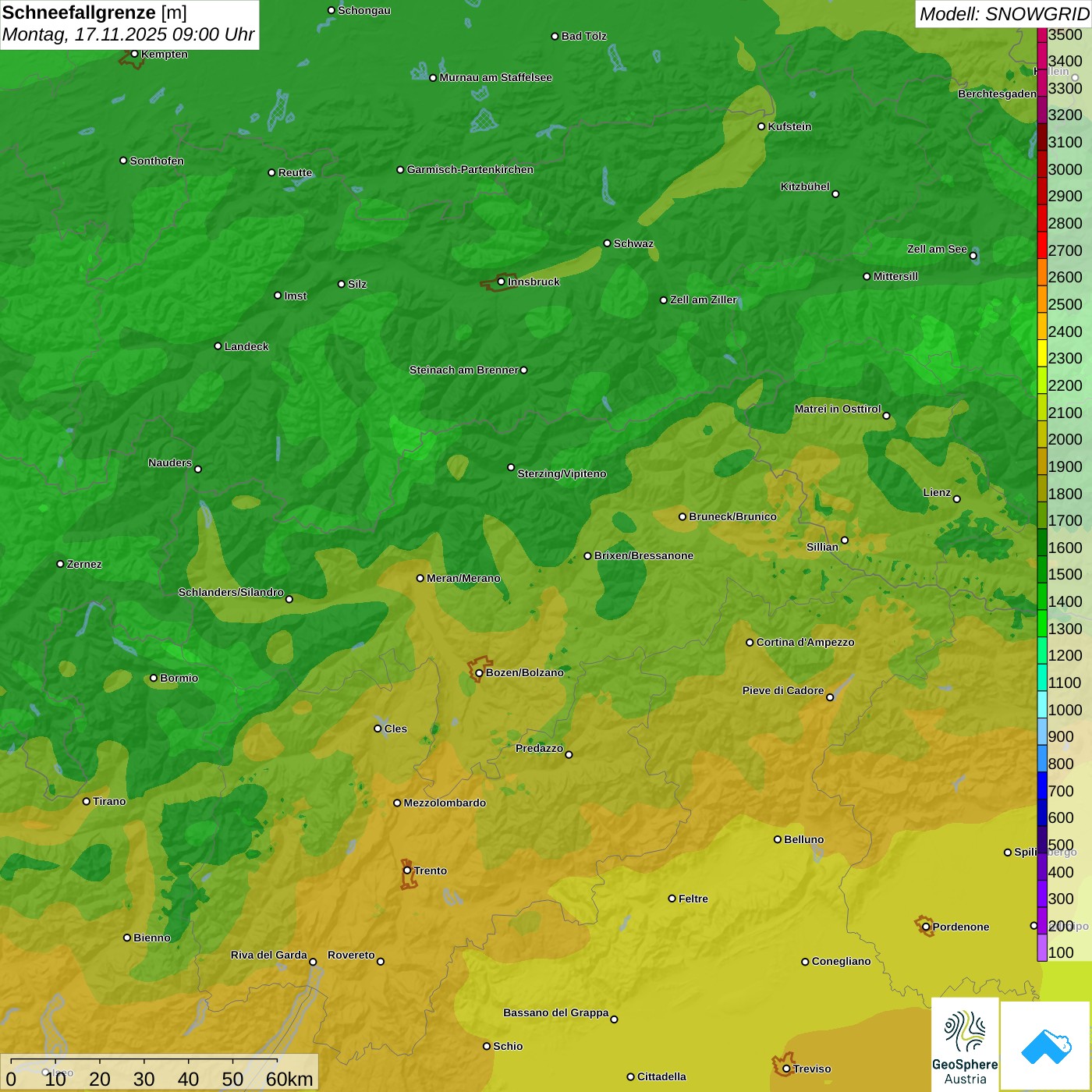Image resolution: width=1092 pixels, height=1092 pixels.
Task: Click the Mezzolombardo label
Action: (445, 803)
